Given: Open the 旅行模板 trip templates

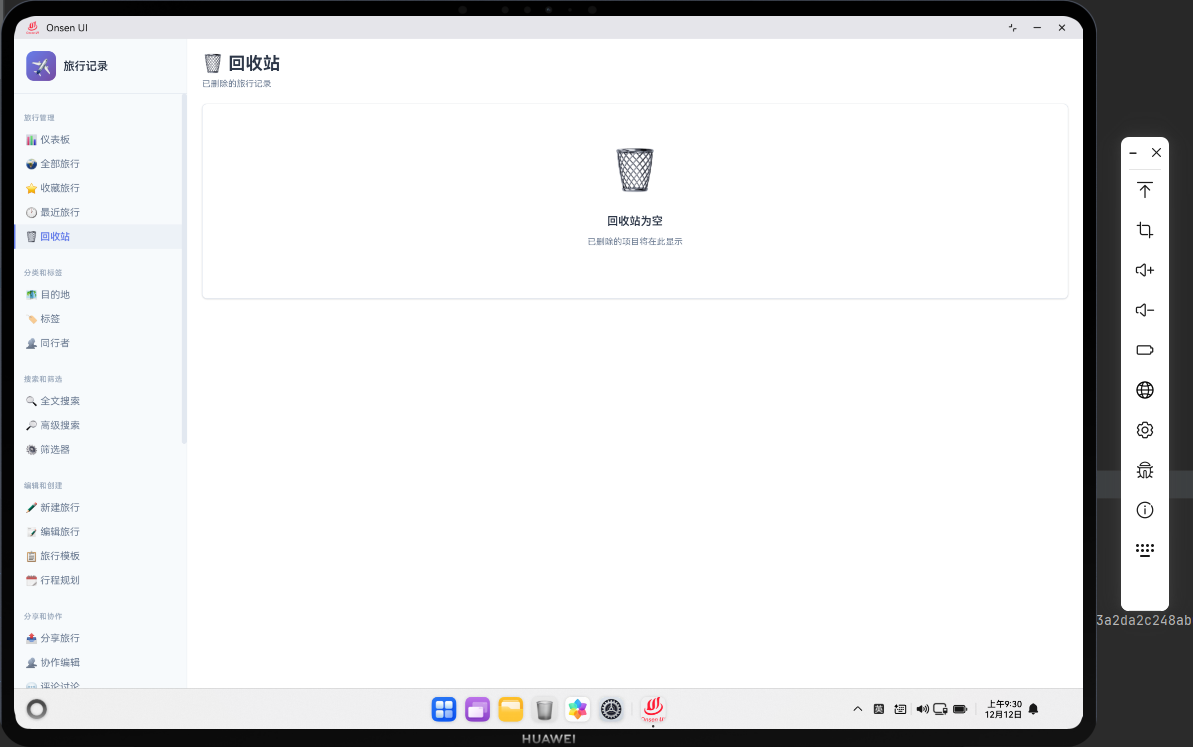Looking at the screenshot, I should tap(58, 555).
